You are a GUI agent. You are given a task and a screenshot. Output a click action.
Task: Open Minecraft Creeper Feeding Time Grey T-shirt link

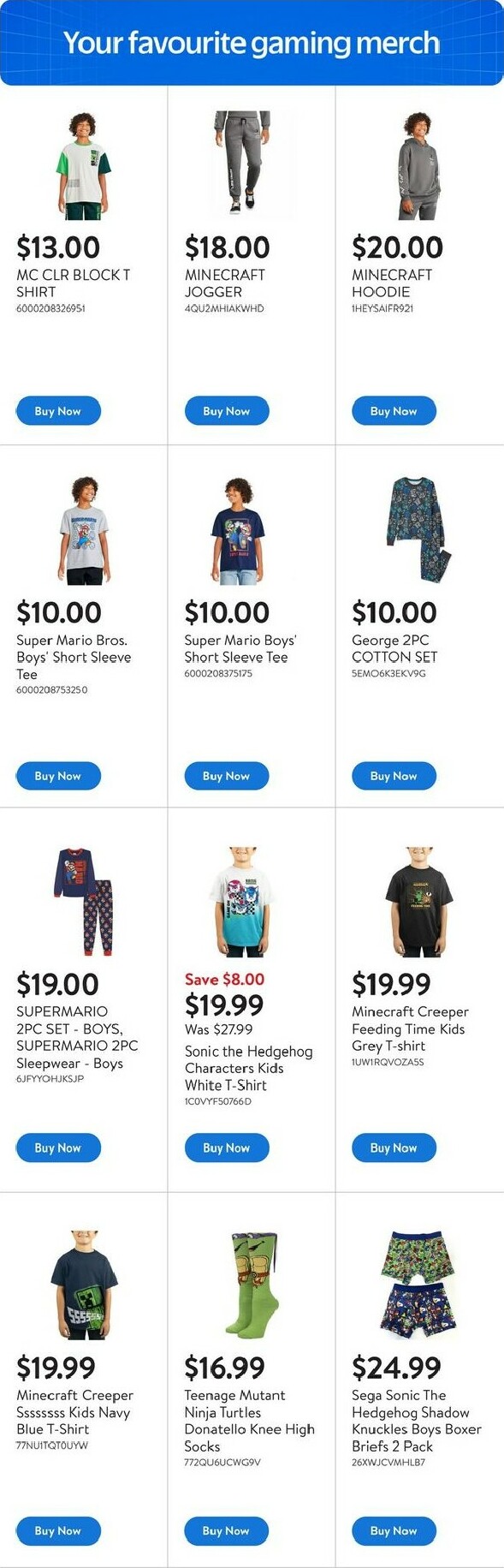(410, 1028)
